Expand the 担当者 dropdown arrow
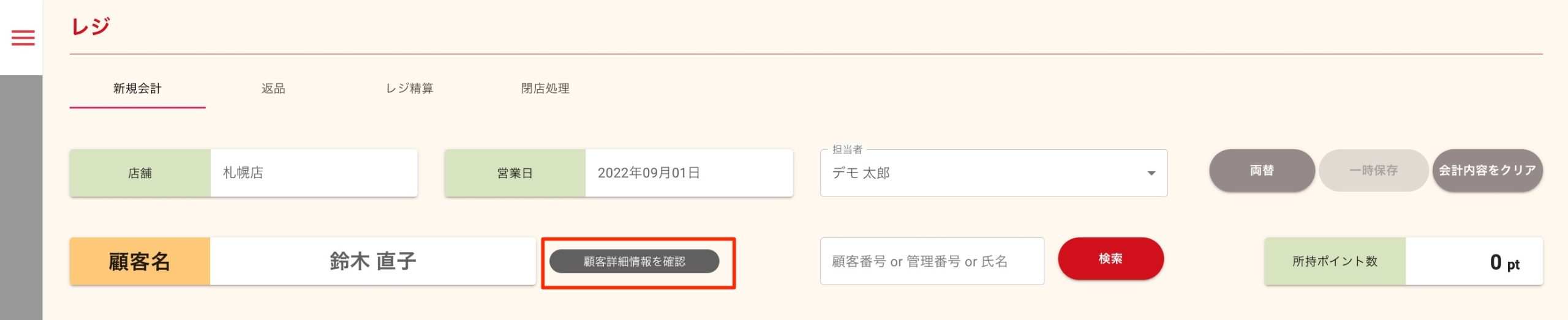This screenshot has width=1568, height=320. [x=1151, y=173]
